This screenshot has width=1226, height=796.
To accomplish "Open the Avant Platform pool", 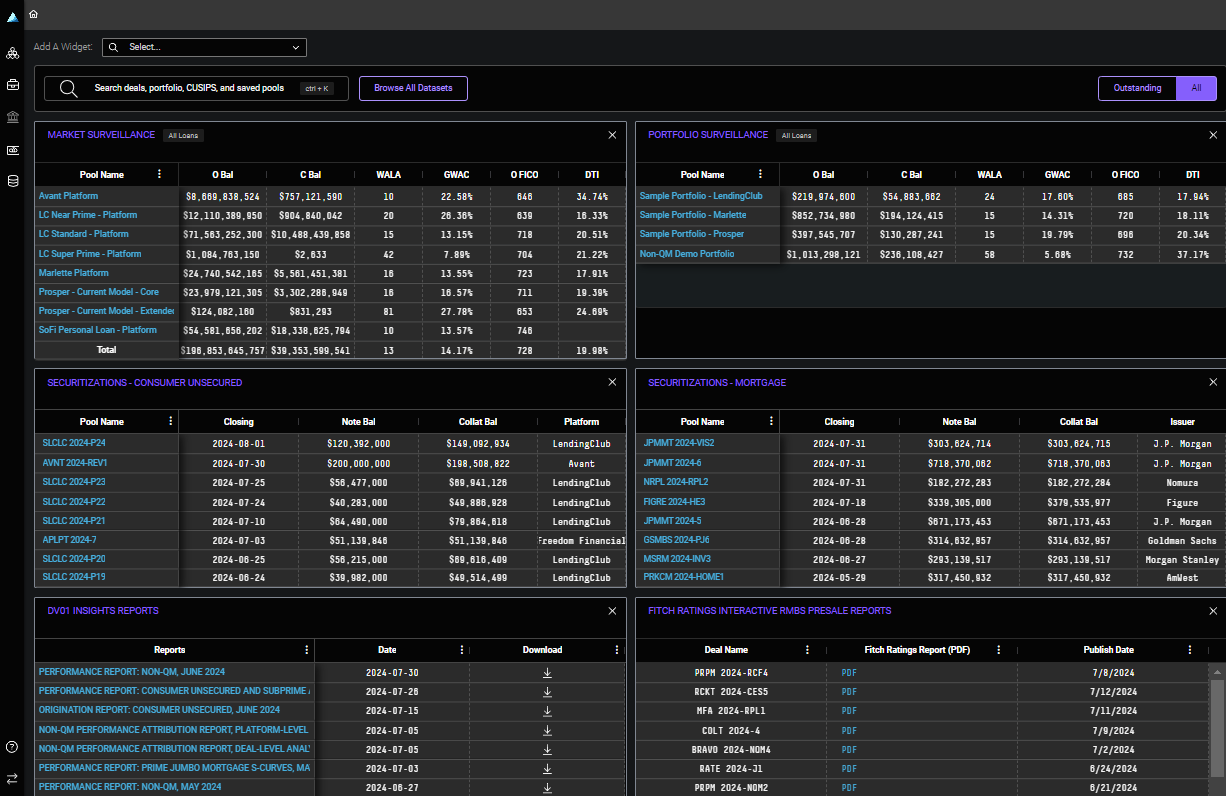I will point(68,196).
